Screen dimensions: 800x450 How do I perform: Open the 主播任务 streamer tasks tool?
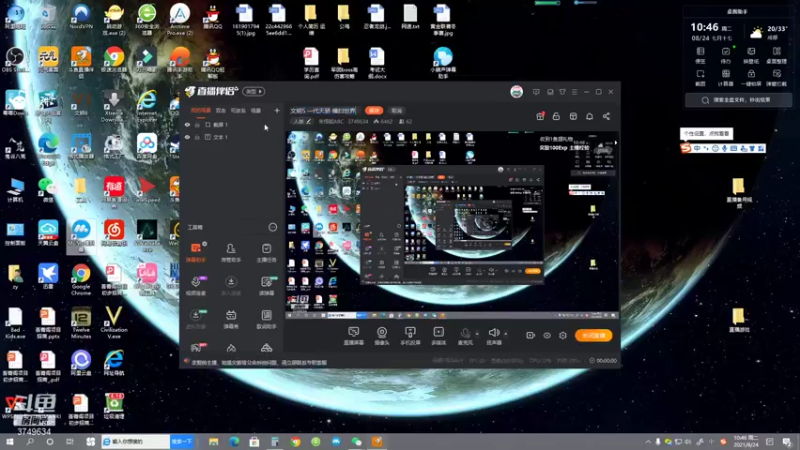(x=266, y=253)
